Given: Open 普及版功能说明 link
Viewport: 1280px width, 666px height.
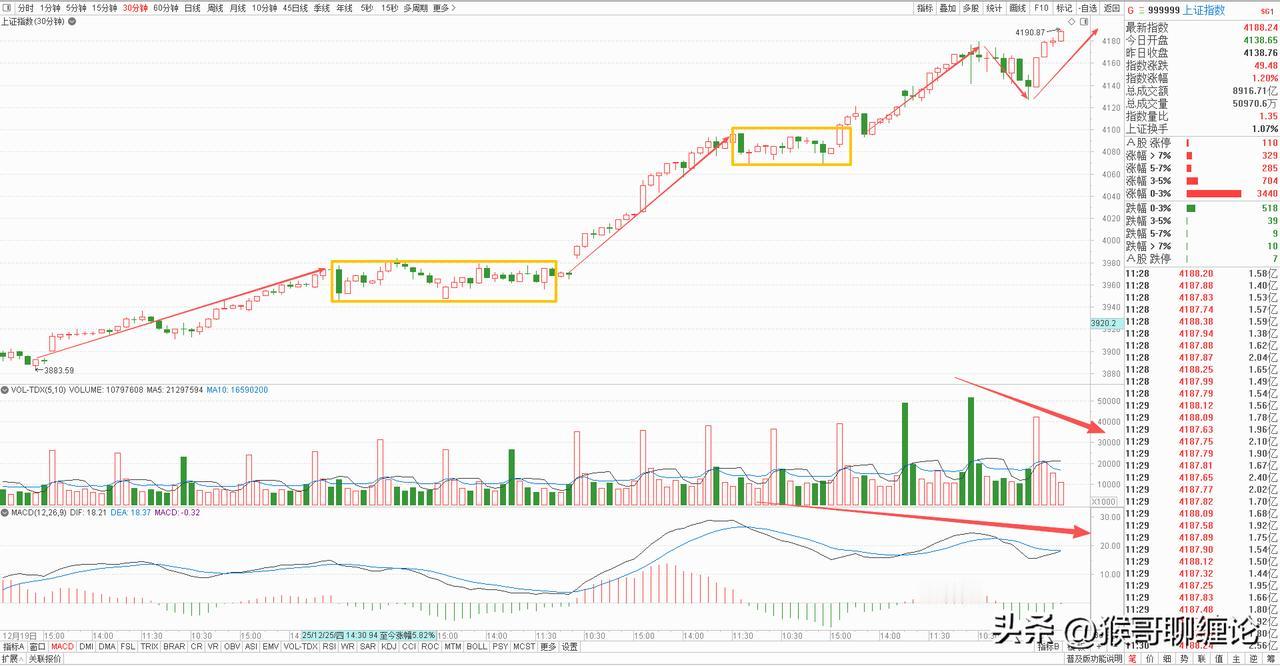Looking at the screenshot, I should click(1094, 659).
